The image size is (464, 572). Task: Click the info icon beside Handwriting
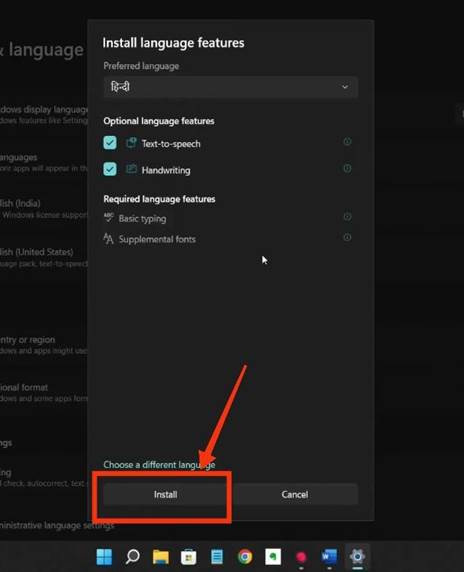(x=347, y=169)
